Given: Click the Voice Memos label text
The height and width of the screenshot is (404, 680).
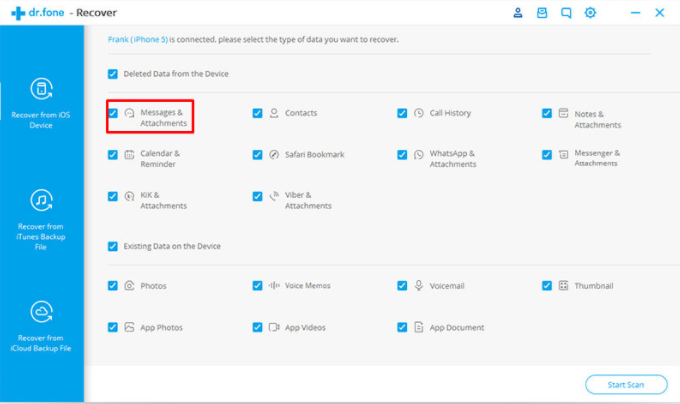Looking at the screenshot, I should click(x=307, y=286).
